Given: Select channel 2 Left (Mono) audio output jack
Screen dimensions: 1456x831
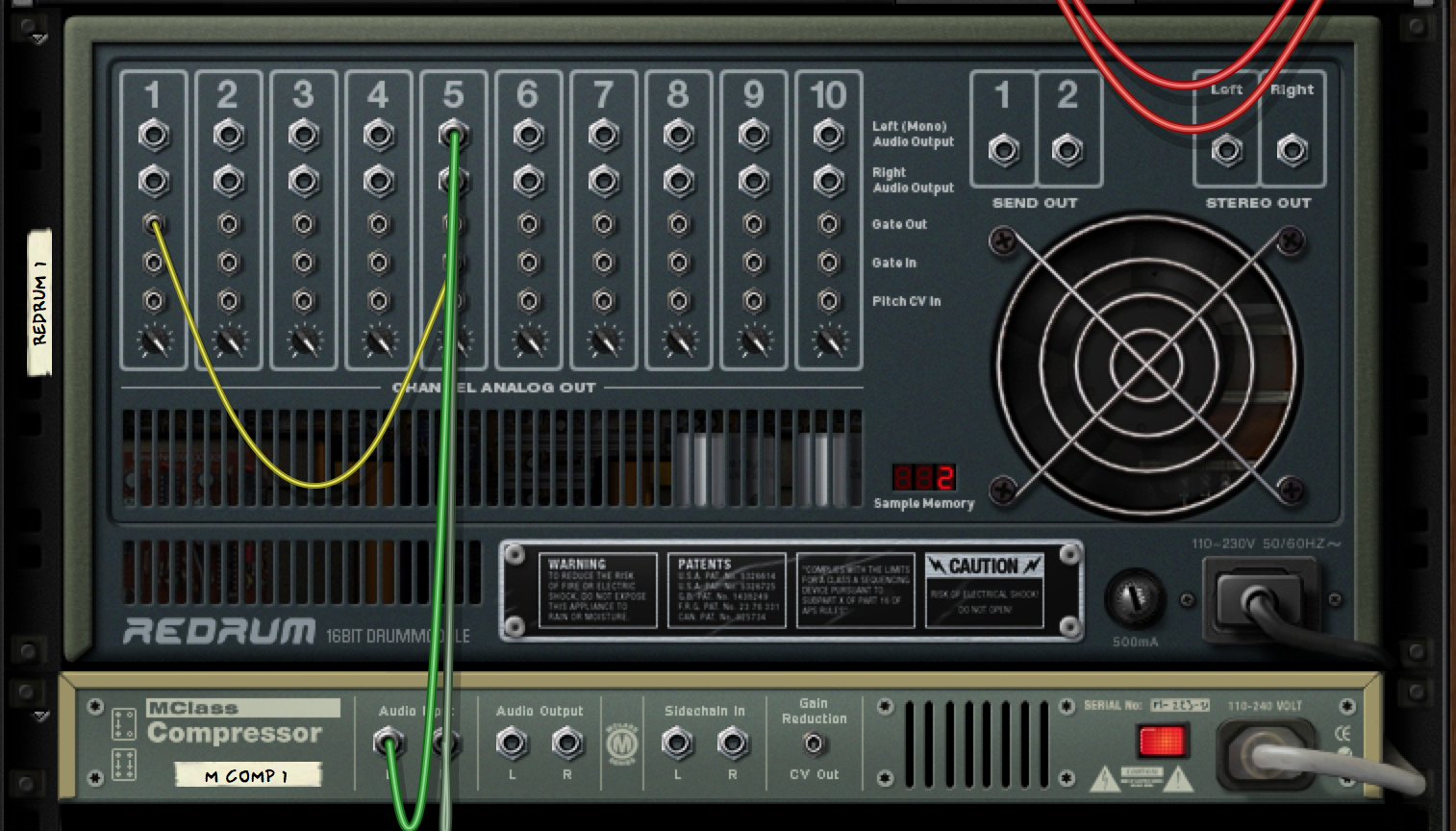Looking at the screenshot, I should [229, 135].
